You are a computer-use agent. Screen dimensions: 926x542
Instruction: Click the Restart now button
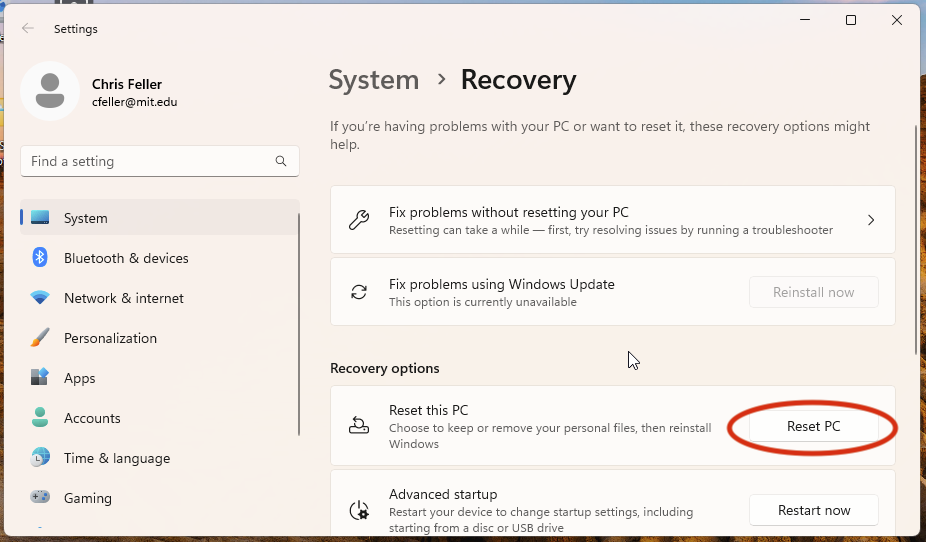pos(814,510)
